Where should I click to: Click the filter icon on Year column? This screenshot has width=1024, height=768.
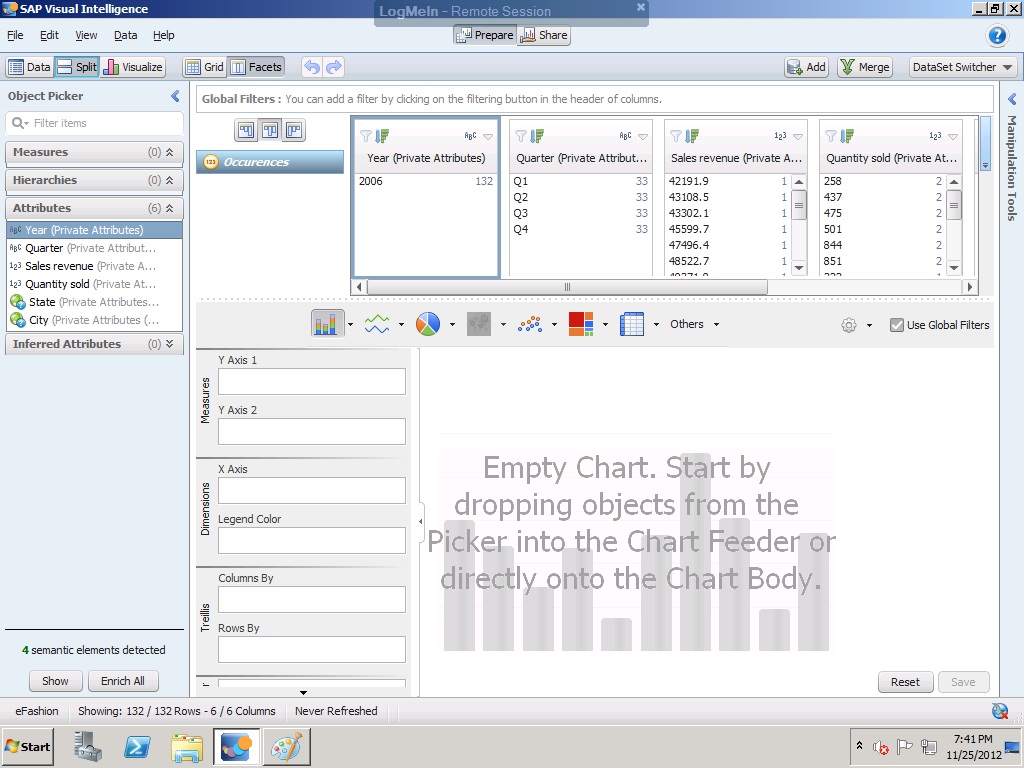tap(366, 136)
